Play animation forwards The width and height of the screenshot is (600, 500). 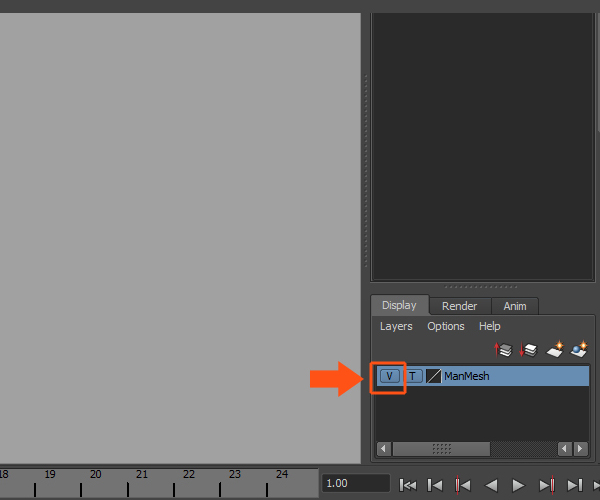(518, 485)
